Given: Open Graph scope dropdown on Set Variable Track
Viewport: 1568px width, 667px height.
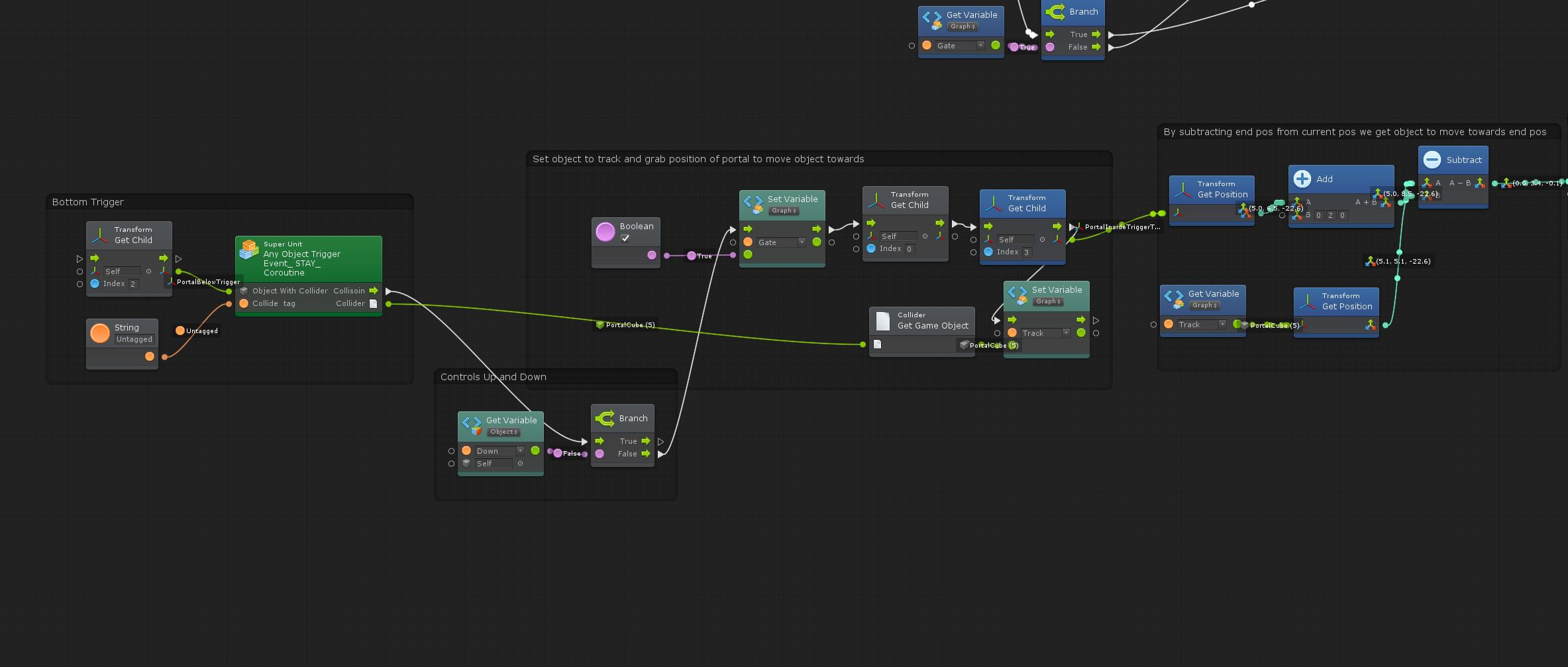Looking at the screenshot, I should click(x=1047, y=301).
